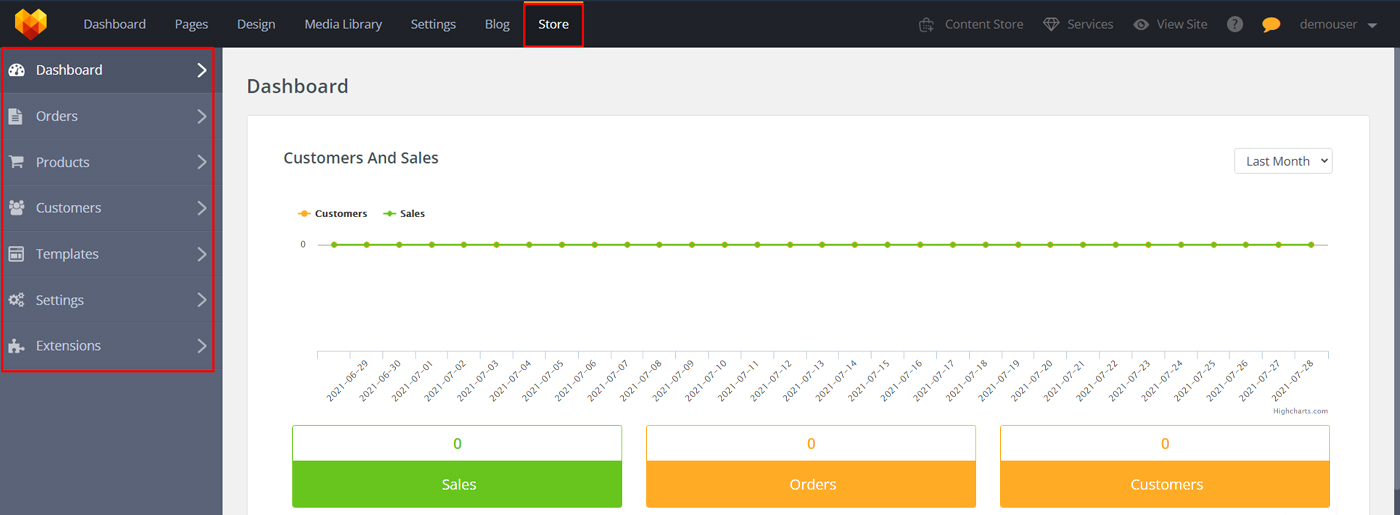Click the orange Orders stat tile
The height and width of the screenshot is (515, 1400).
point(811,484)
